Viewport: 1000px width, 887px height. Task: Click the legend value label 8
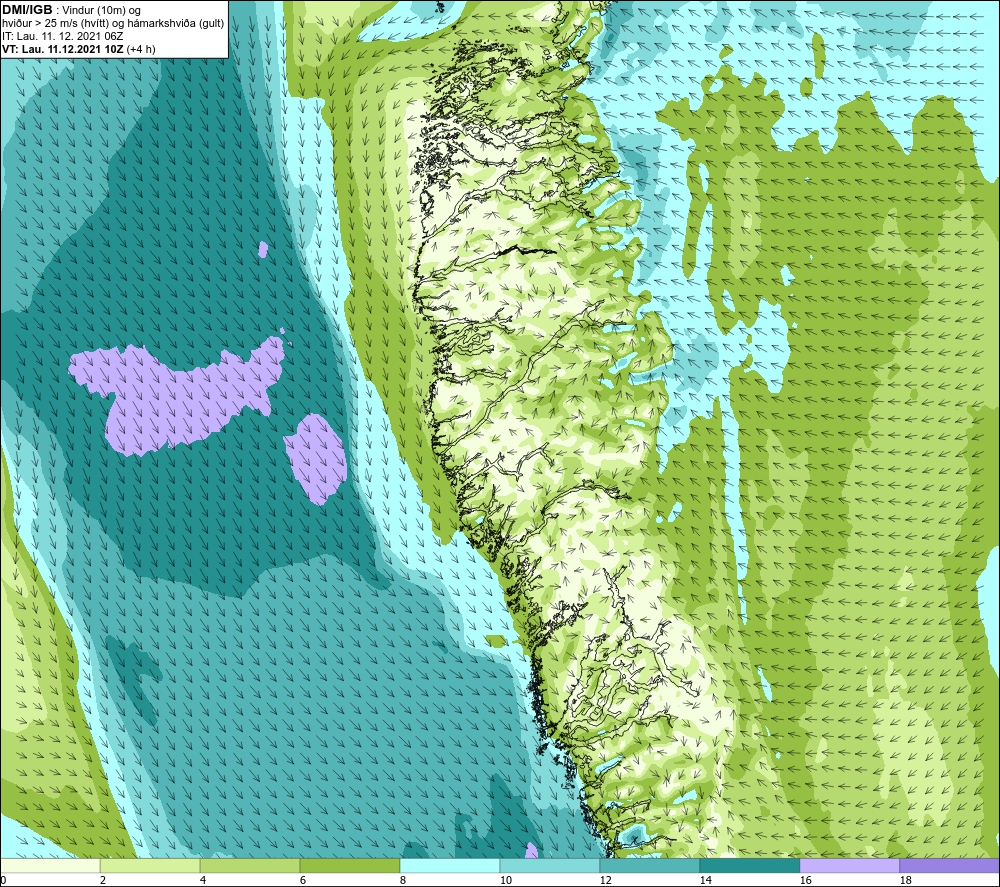(402, 881)
